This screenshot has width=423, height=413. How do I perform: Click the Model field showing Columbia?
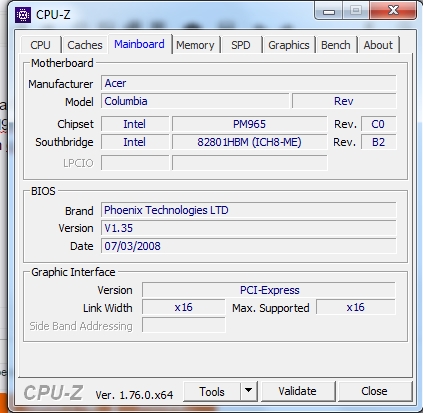pyautogui.click(x=195, y=101)
